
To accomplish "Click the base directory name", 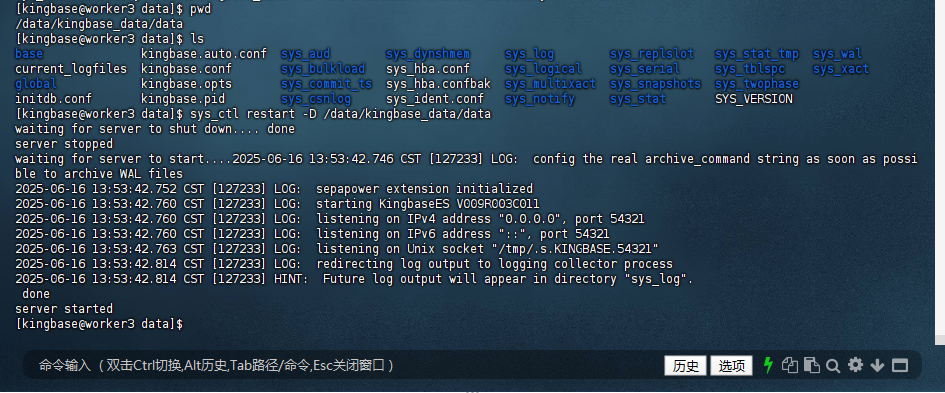I will [29, 54].
